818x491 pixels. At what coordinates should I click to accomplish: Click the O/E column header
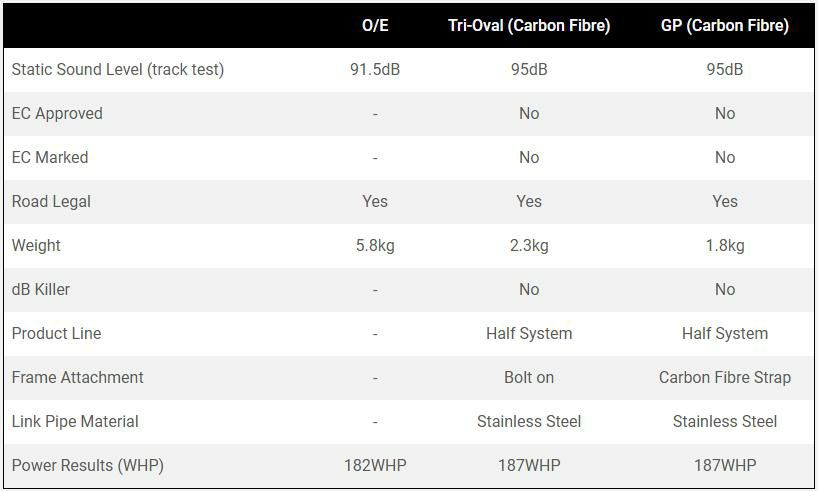375,26
